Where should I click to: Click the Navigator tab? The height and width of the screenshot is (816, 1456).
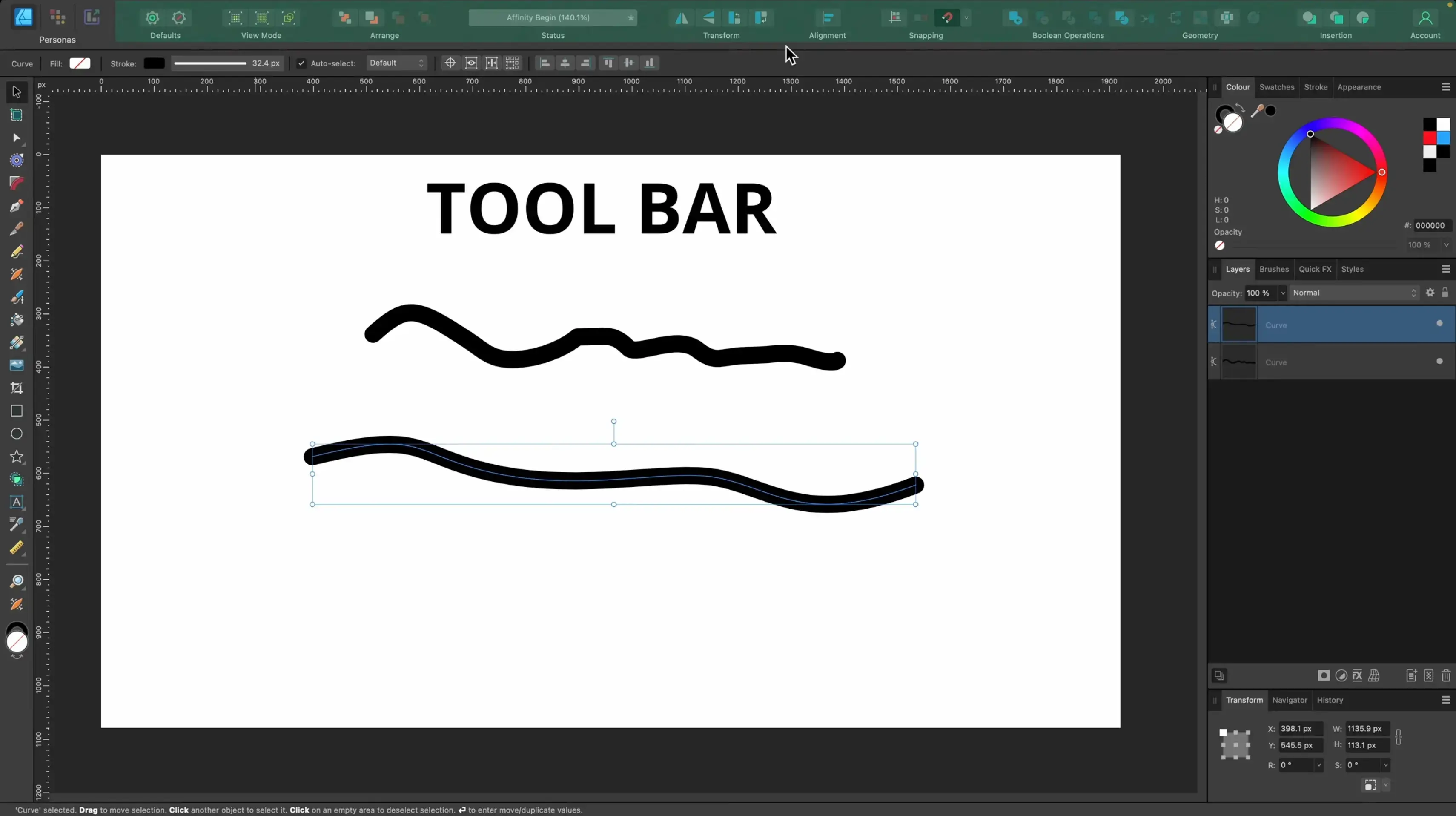point(1289,700)
